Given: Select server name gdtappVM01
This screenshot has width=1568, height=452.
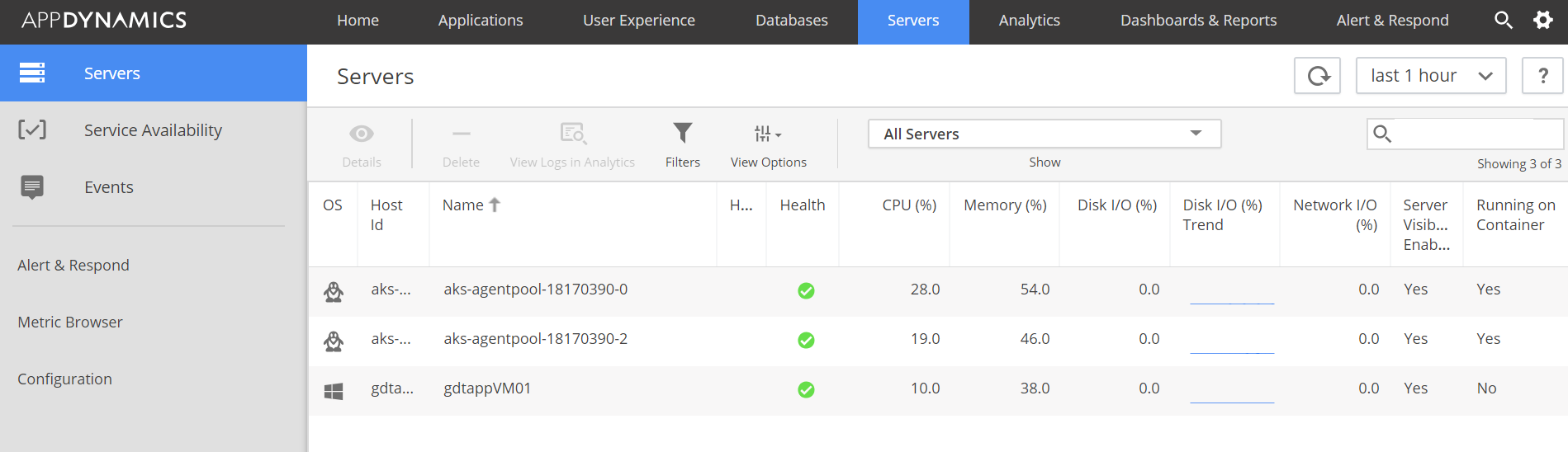Looking at the screenshot, I should pyautogui.click(x=487, y=388).
